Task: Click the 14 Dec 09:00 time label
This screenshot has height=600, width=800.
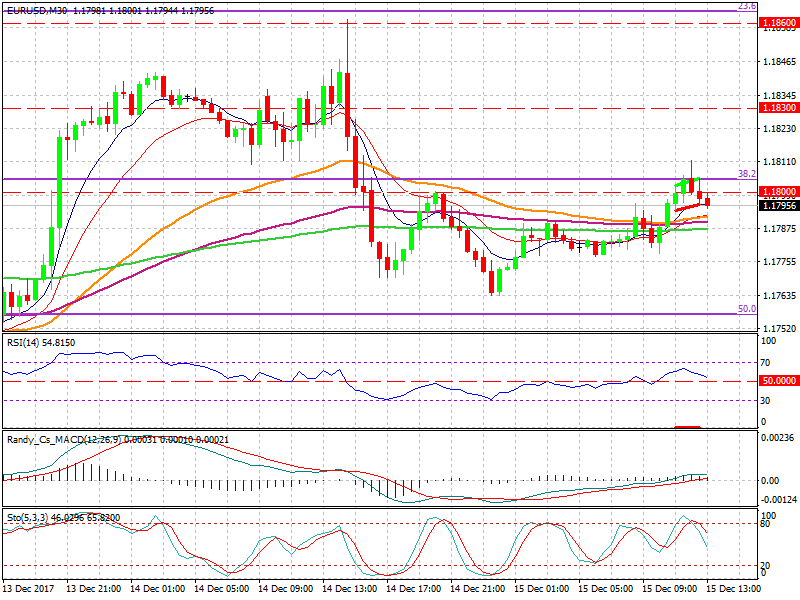Action: point(286,588)
